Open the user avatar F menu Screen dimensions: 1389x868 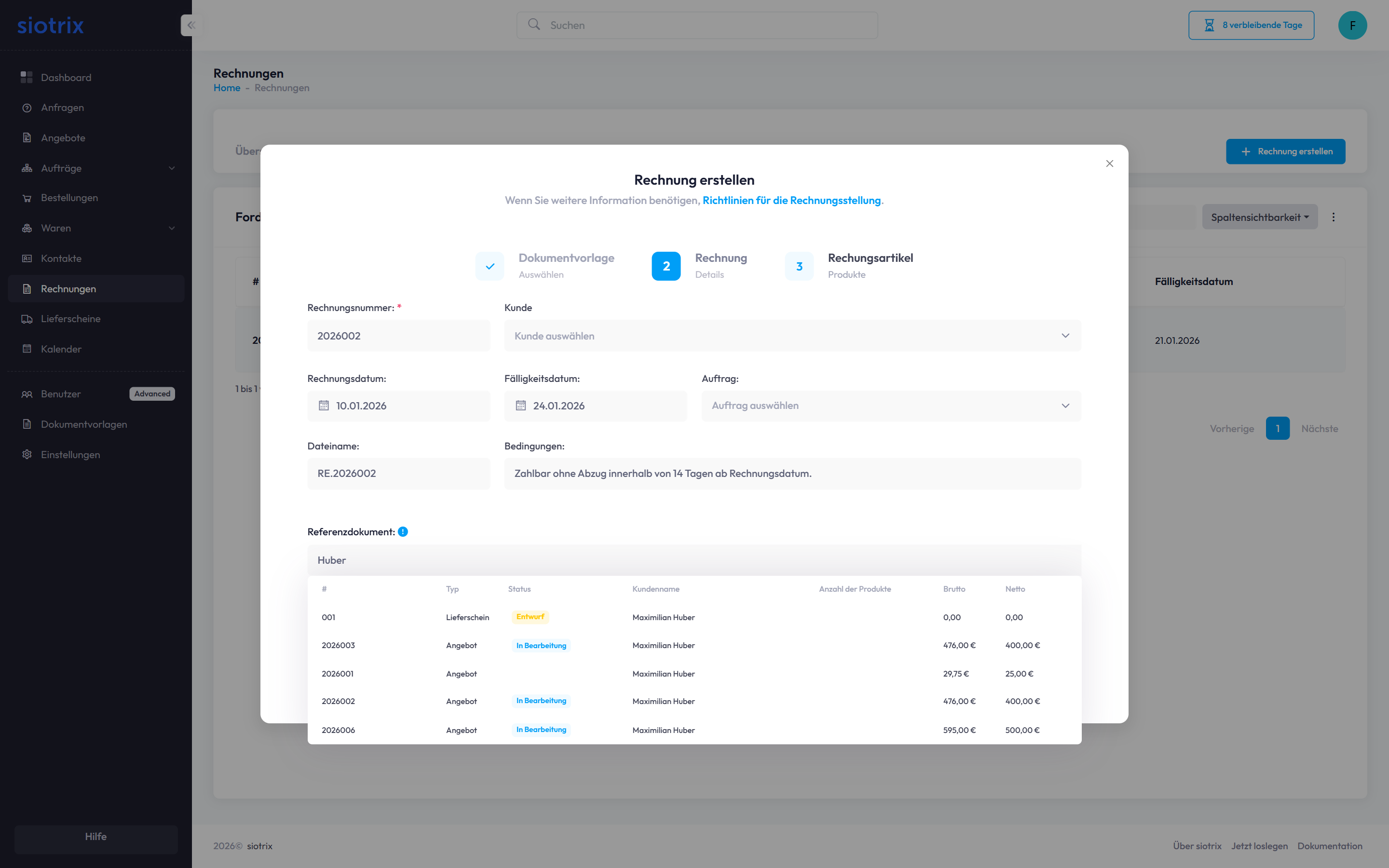pos(1352,25)
